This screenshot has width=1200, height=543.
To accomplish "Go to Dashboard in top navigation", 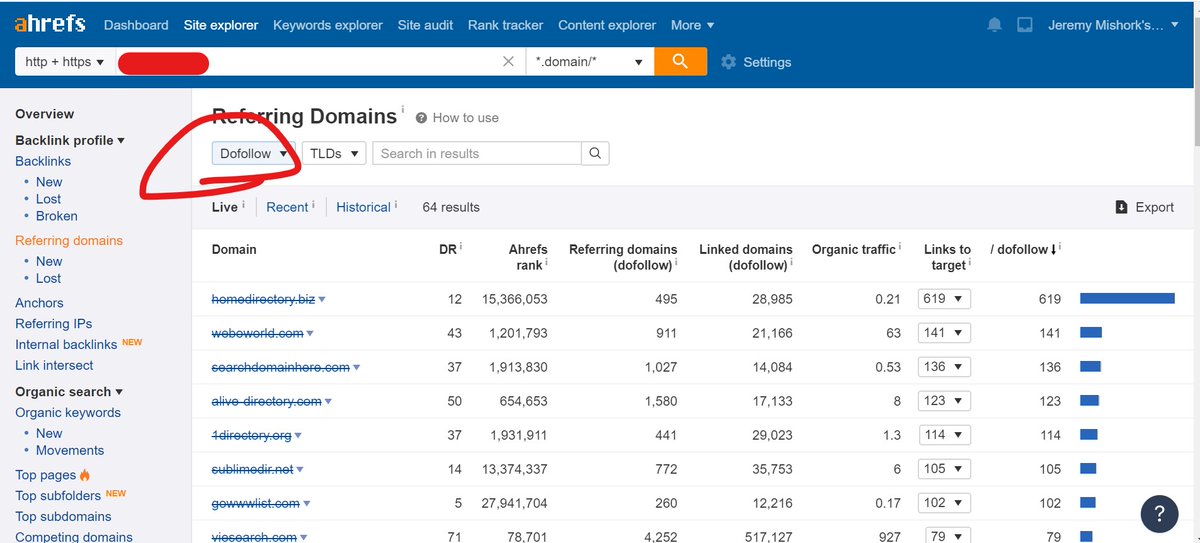I will 136,25.
